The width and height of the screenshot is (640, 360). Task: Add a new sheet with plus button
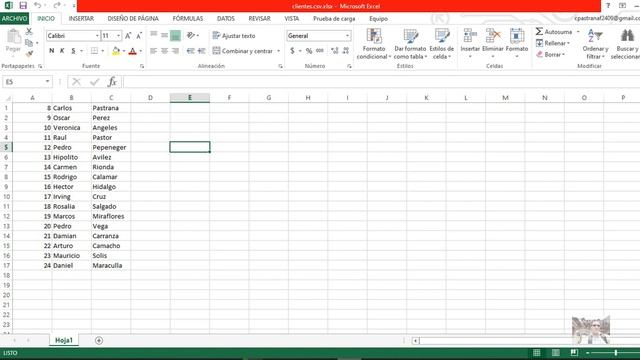99,340
